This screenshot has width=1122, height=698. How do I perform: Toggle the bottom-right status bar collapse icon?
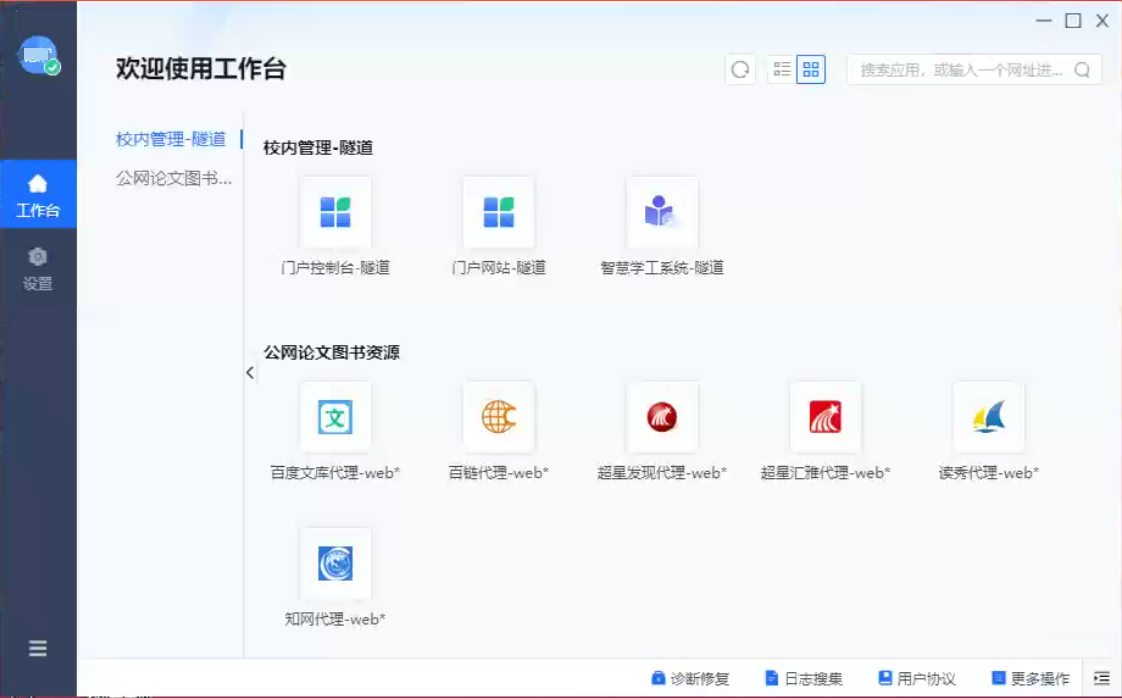pyautogui.click(x=1101, y=678)
